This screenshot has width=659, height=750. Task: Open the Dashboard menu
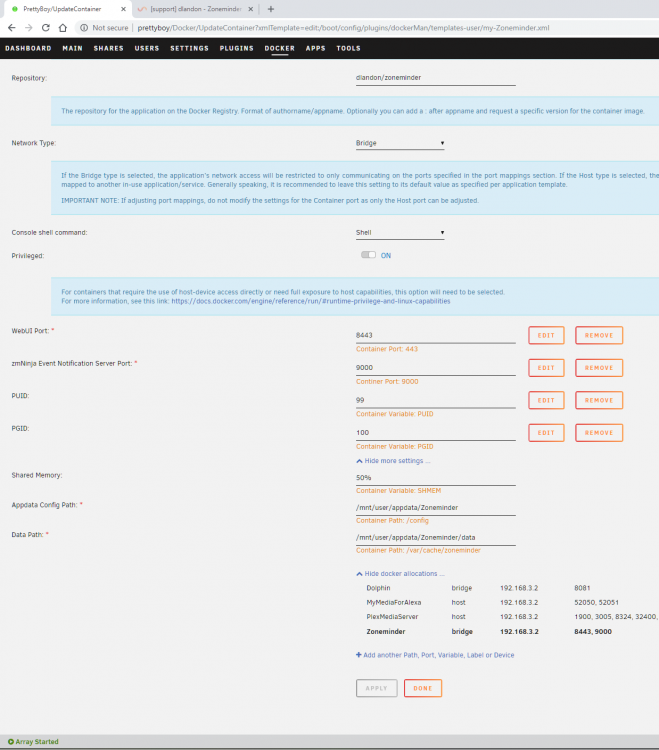(x=28, y=48)
